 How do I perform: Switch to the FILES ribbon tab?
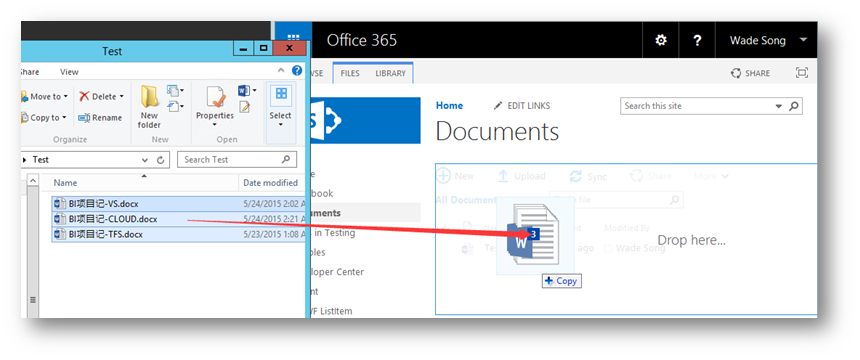(350, 74)
